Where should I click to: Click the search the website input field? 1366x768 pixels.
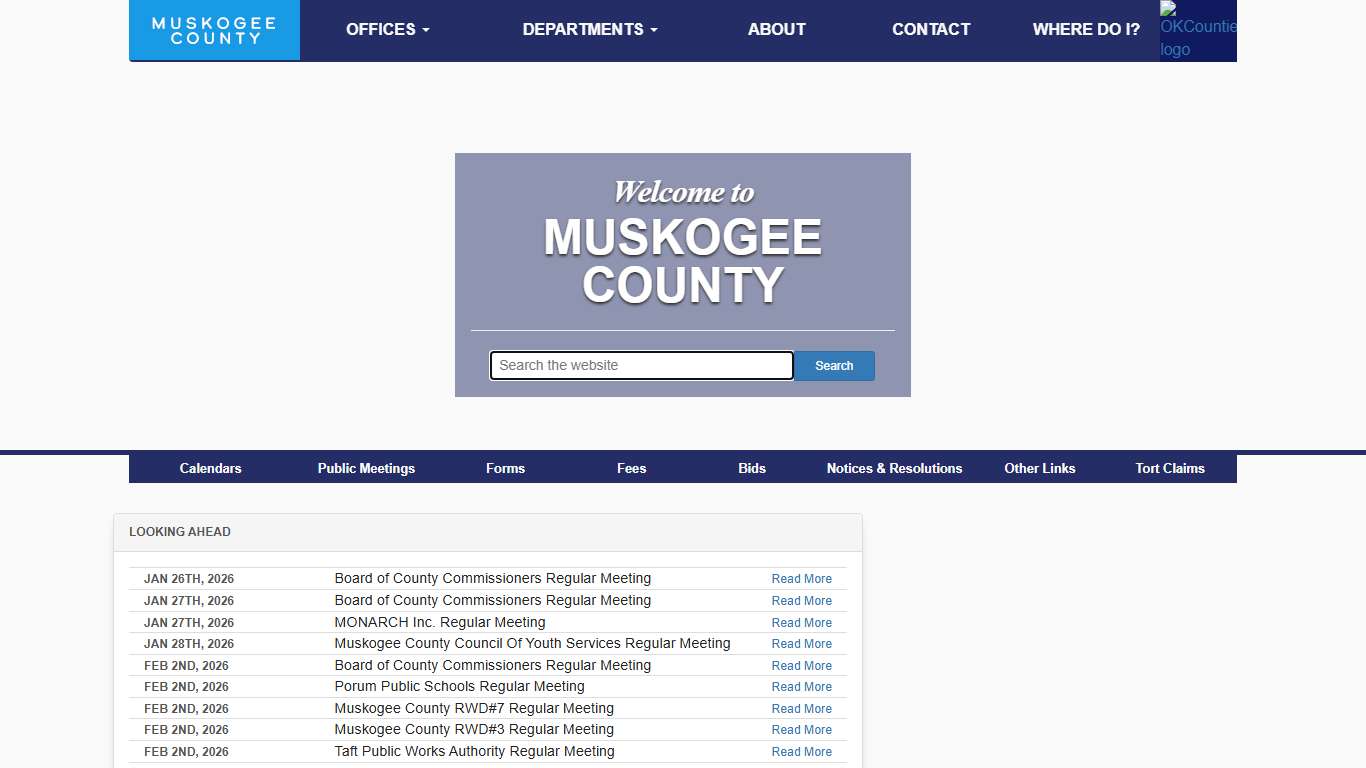click(640, 365)
